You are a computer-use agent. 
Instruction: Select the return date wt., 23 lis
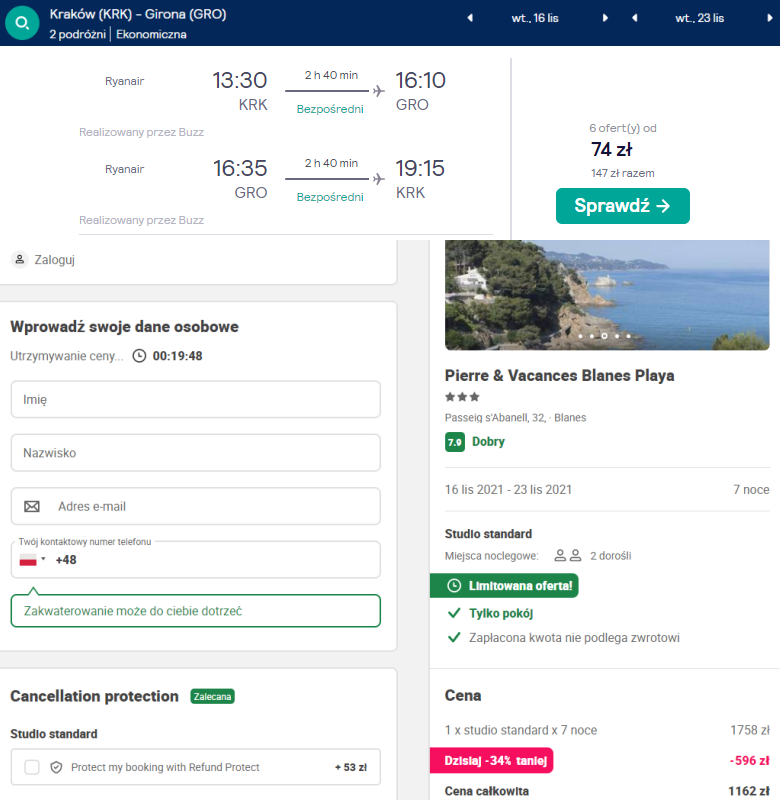(700, 18)
